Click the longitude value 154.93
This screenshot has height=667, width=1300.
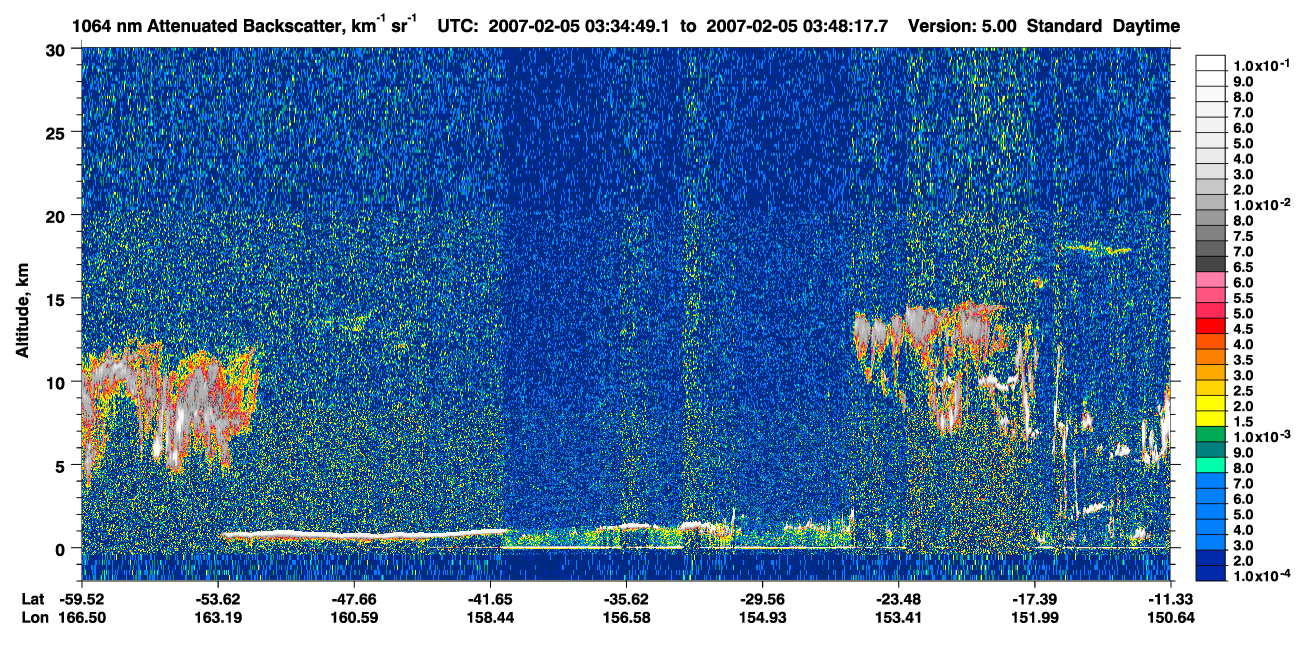coord(762,617)
